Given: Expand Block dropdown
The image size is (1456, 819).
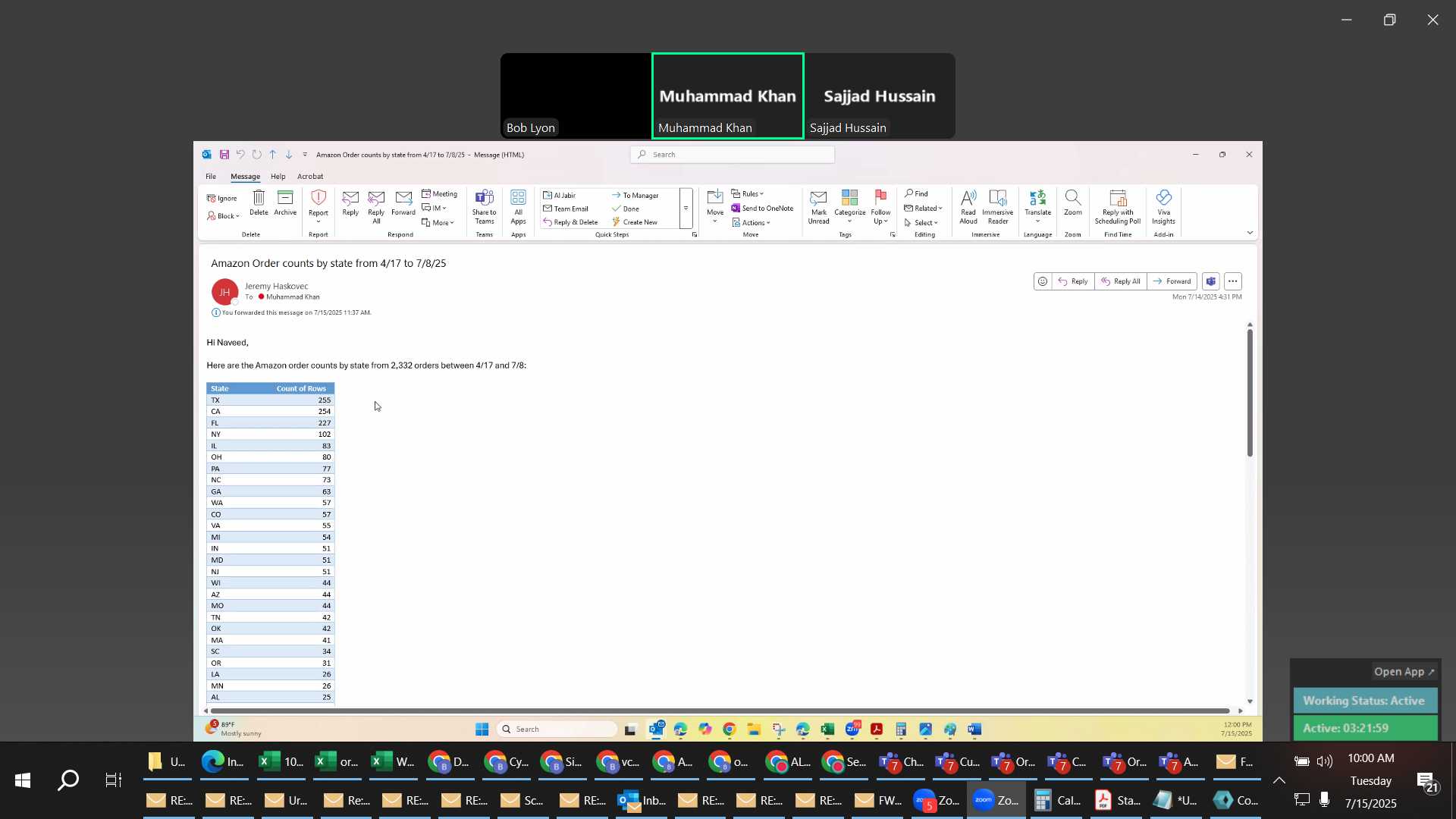Looking at the screenshot, I should click(224, 216).
